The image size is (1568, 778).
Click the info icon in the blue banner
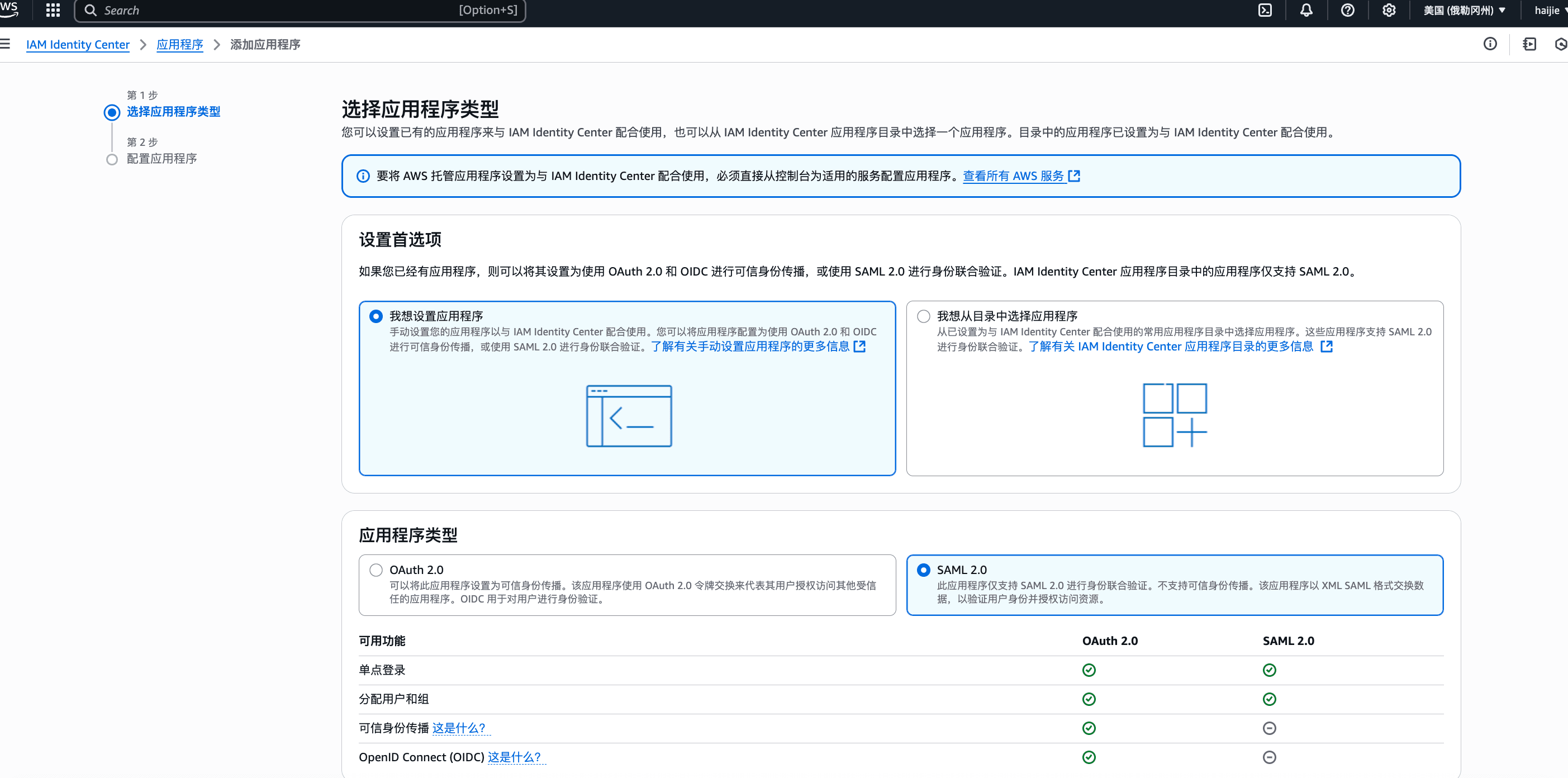[x=363, y=176]
